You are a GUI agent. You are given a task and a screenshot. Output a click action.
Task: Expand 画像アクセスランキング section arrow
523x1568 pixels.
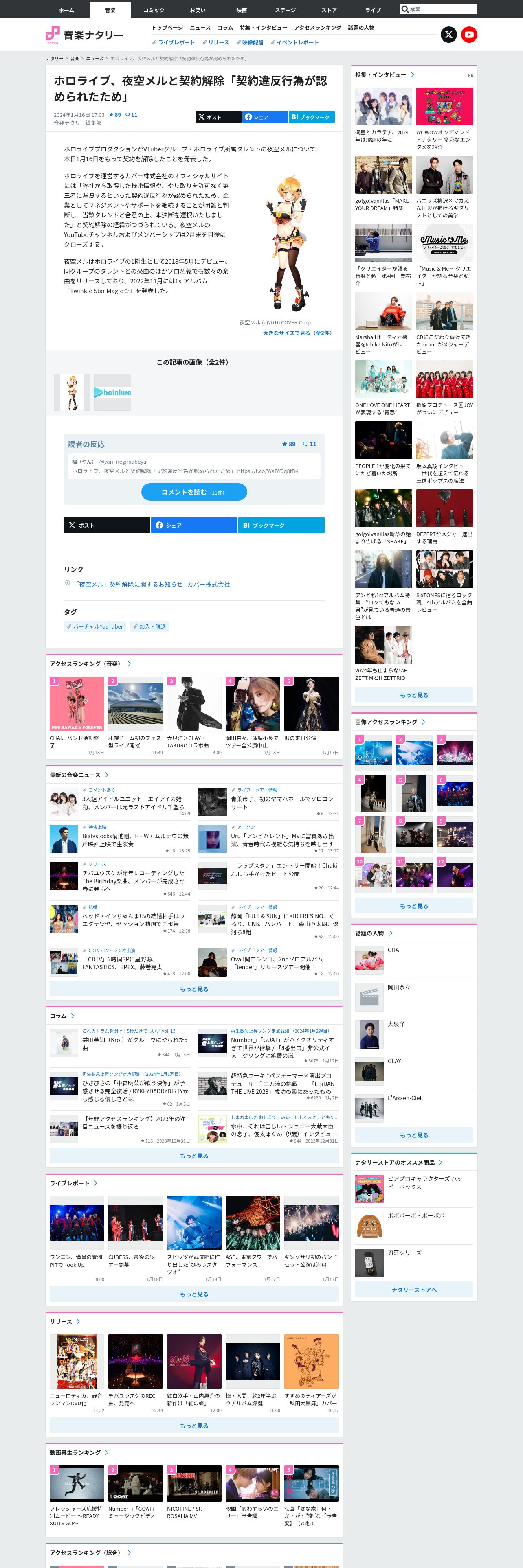click(423, 722)
